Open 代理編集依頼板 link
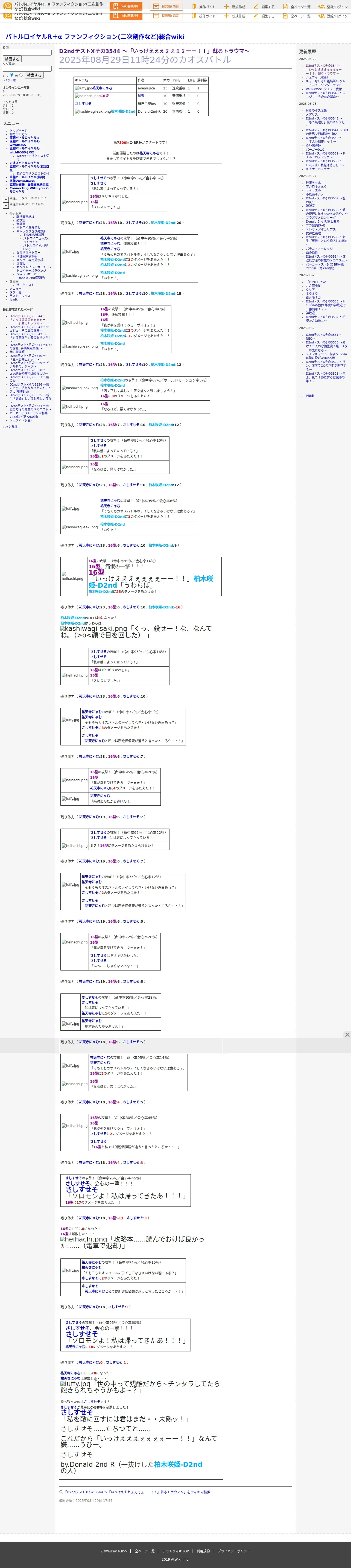Screen dimensions: 351x1568 tap(27, 256)
